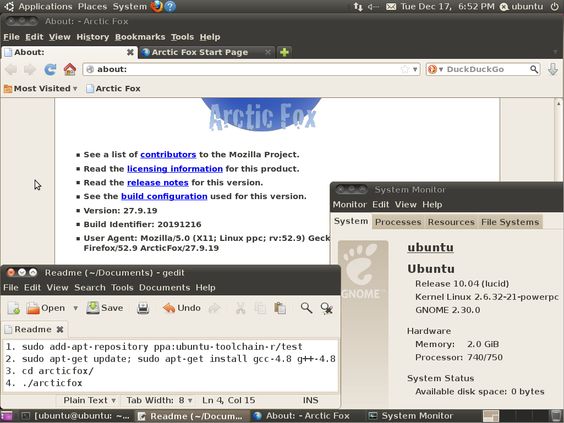Open the contributors link
This screenshot has height=423, width=564.
click(168, 155)
